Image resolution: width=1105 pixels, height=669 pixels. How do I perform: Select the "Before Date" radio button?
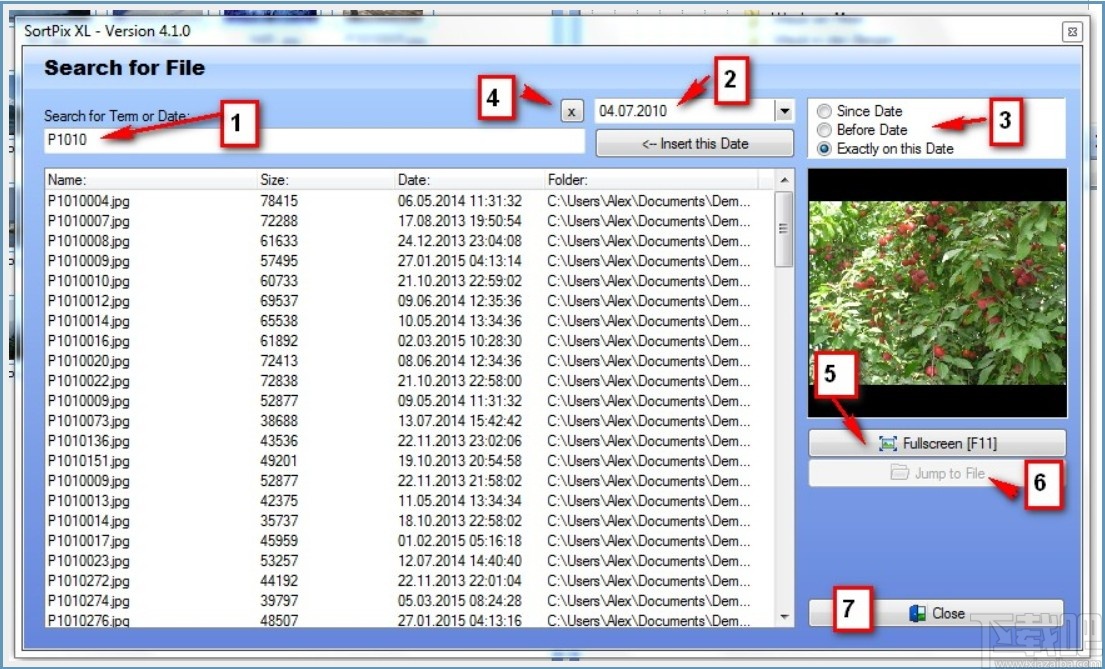pyautogui.click(x=823, y=129)
